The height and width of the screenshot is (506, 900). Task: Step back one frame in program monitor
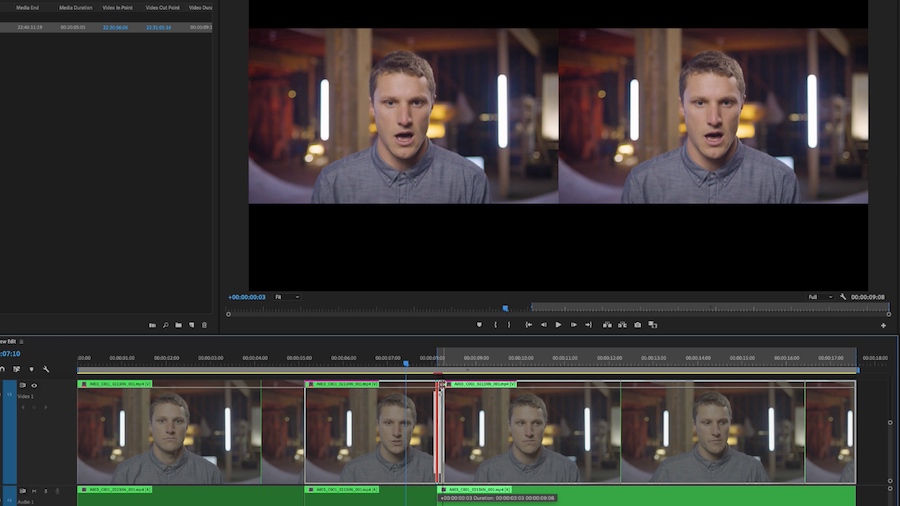(544, 325)
